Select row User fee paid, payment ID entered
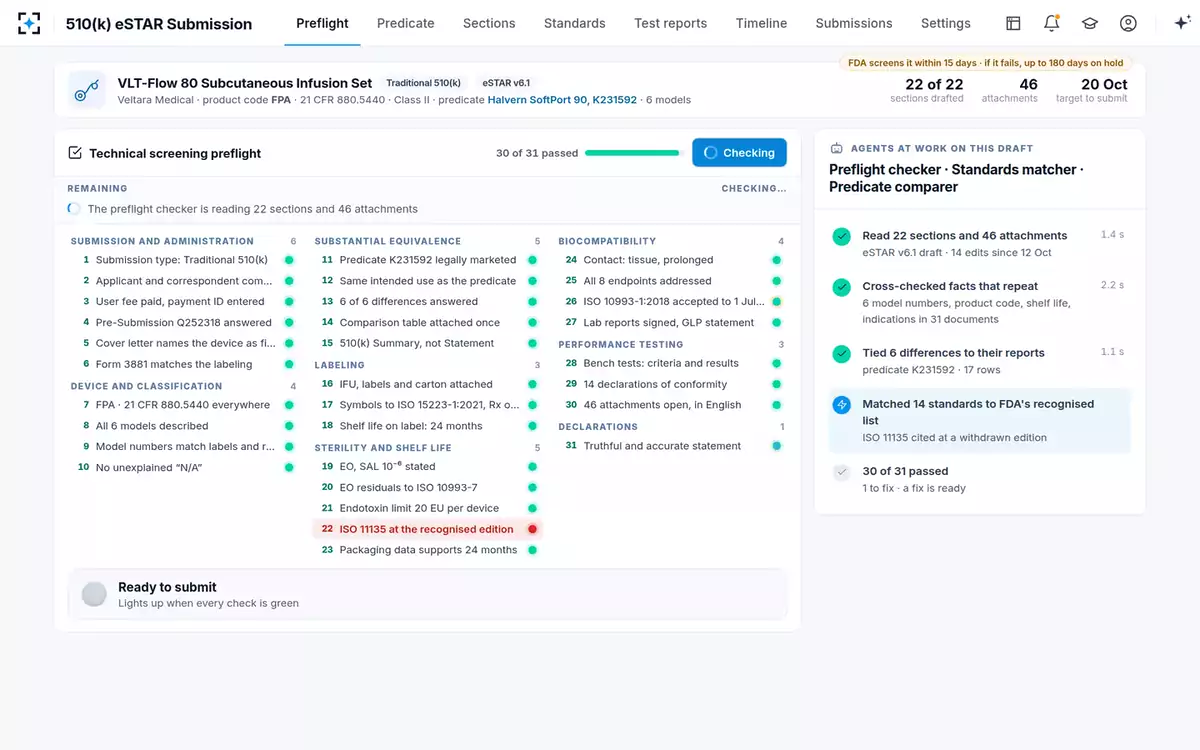The height and width of the screenshot is (750, 1200). coord(184,301)
